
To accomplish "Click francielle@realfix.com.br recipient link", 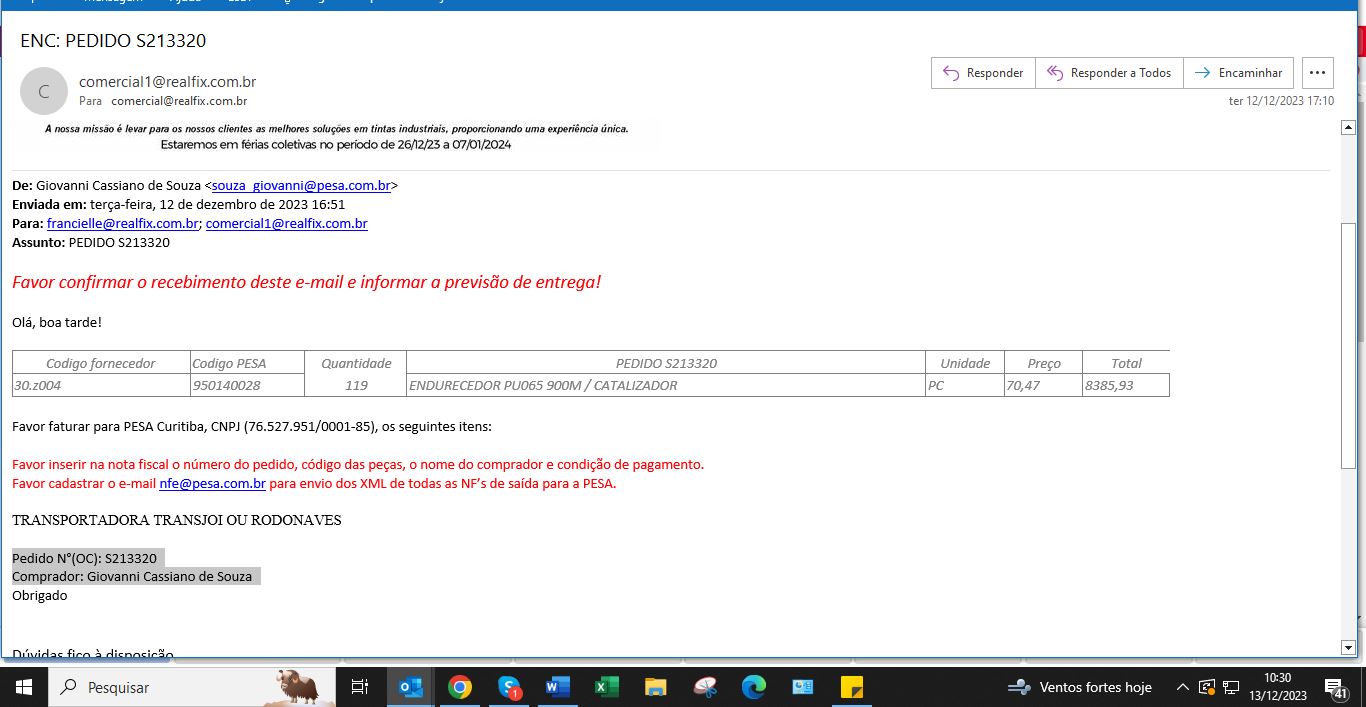I will (x=123, y=224).
